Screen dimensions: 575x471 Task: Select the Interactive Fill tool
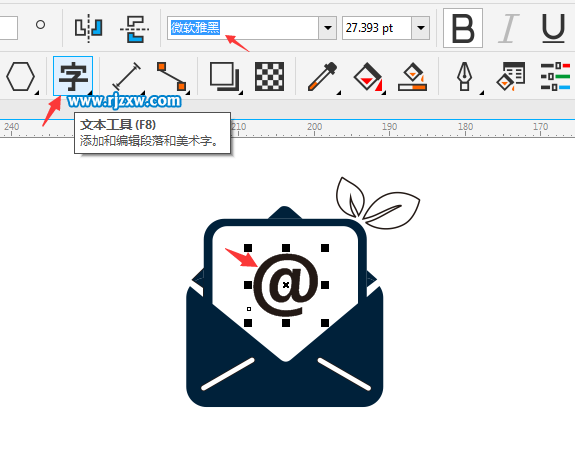tap(367, 76)
